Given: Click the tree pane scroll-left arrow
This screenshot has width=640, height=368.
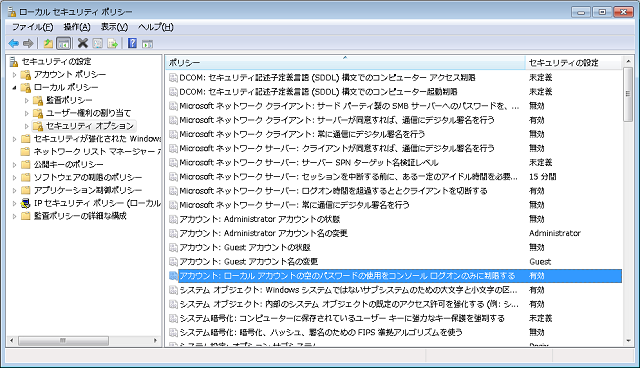Looking at the screenshot, I should pos(12,340).
